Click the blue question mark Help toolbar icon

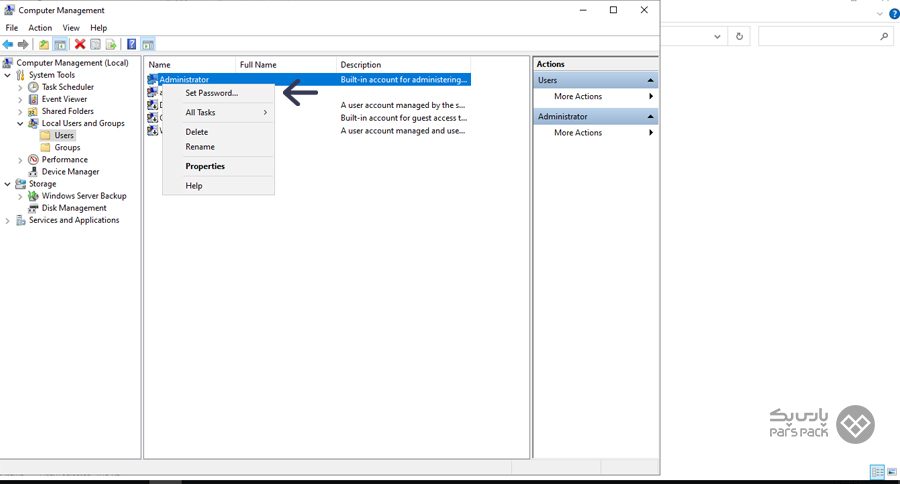coord(131,44)
